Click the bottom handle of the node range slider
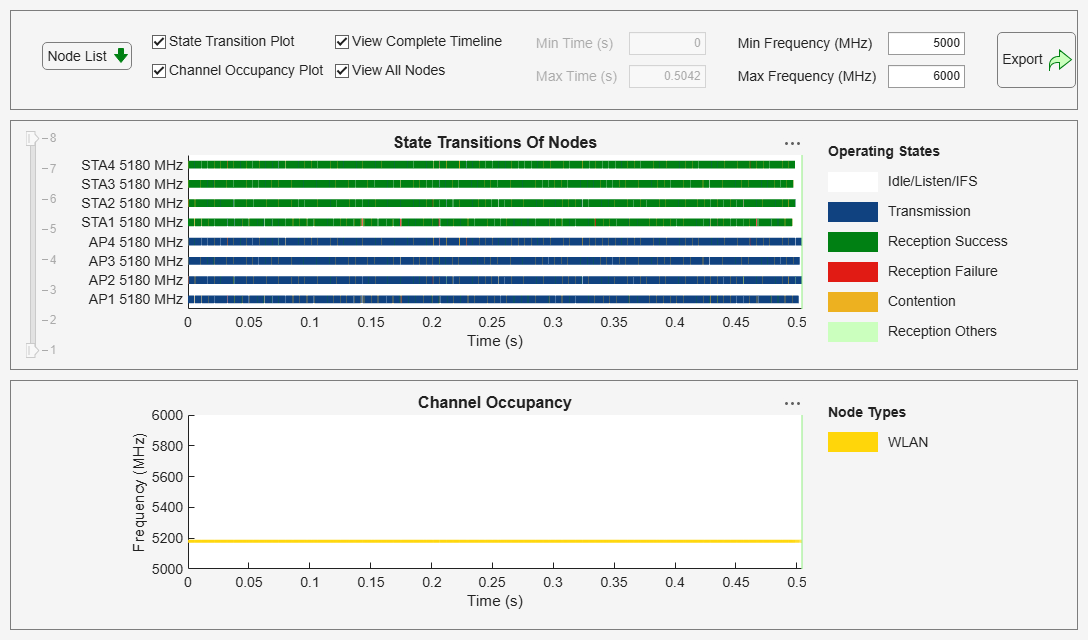Viewport: 1088px width, 640px height. click(31, 350)
